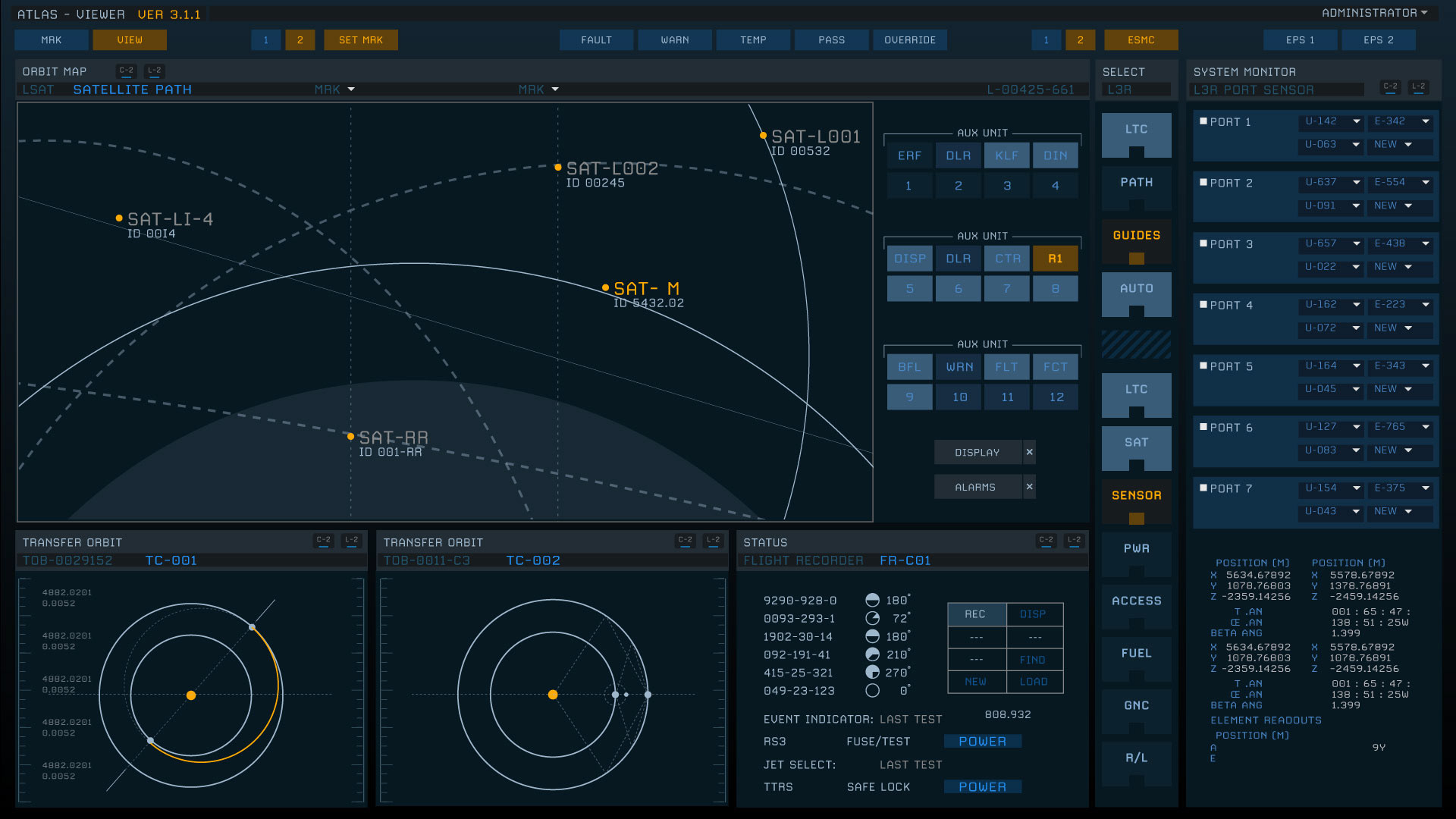This screenshot has width=1456, height=819.
Task: Click the empty 0° dial icon
Action: click(x=872, y=691)
